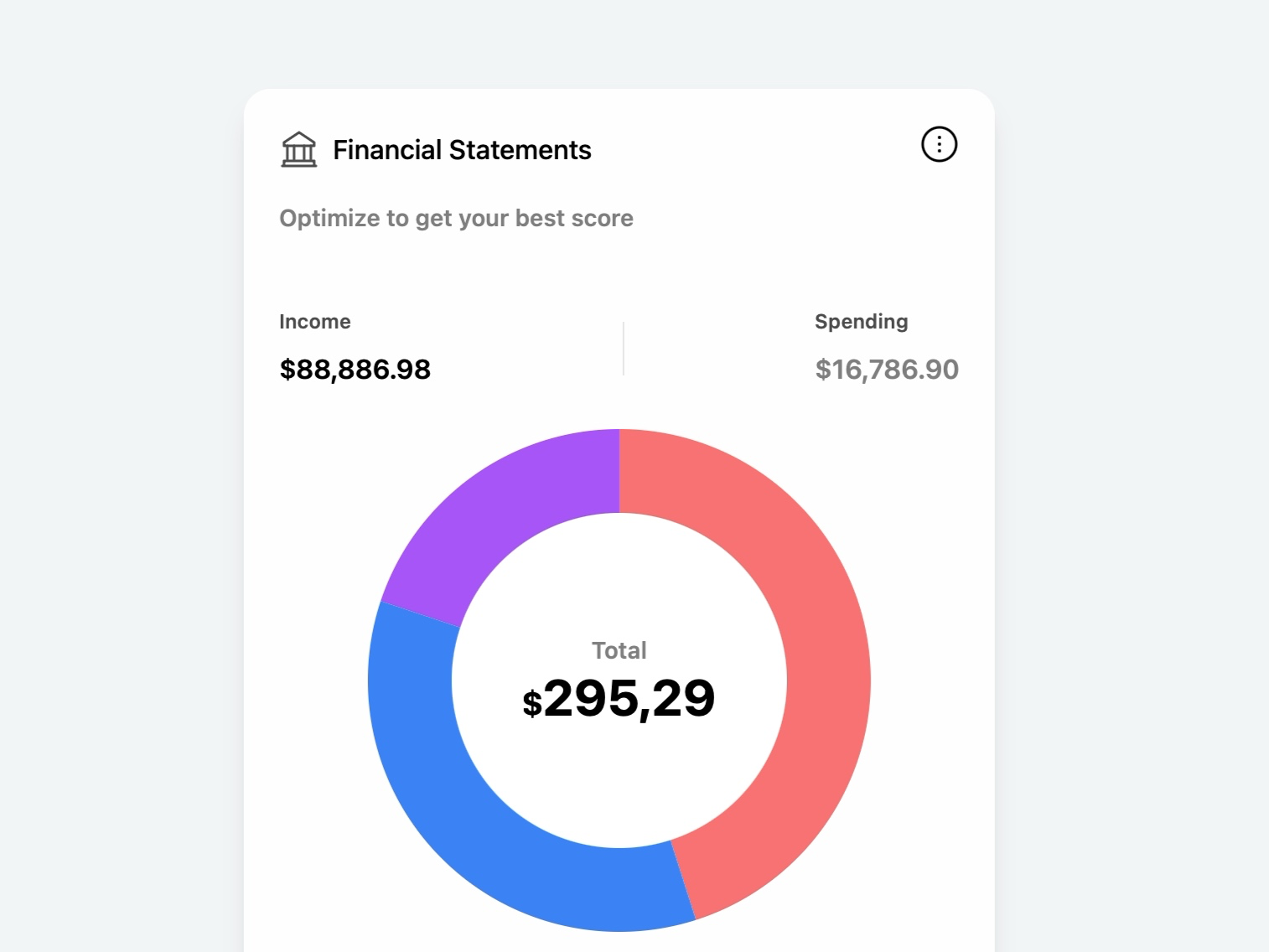
Task: Click the bank building icon
Action: tap(298, 149)
